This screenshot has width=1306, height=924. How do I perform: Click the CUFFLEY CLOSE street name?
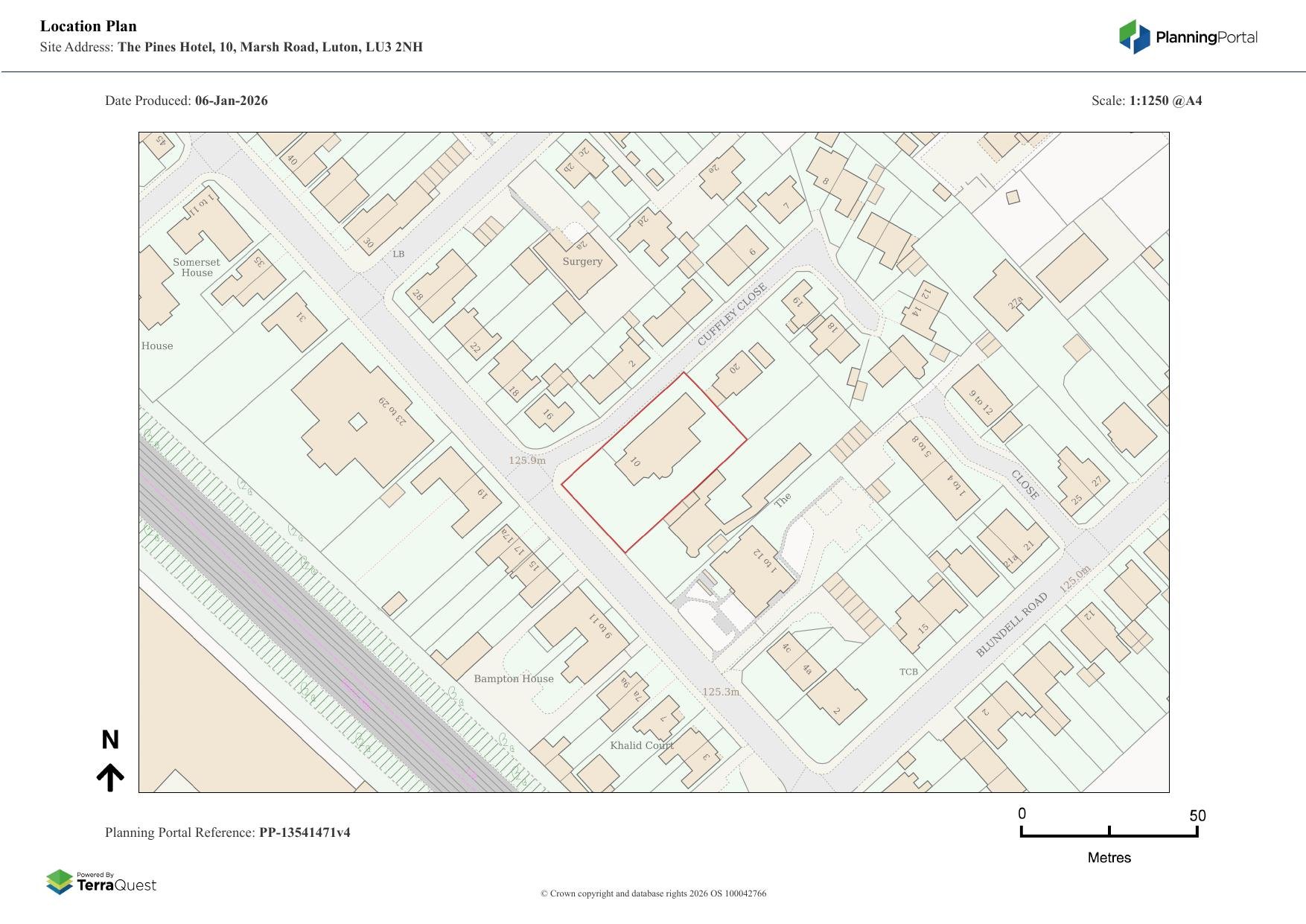(x=732, y=314)
